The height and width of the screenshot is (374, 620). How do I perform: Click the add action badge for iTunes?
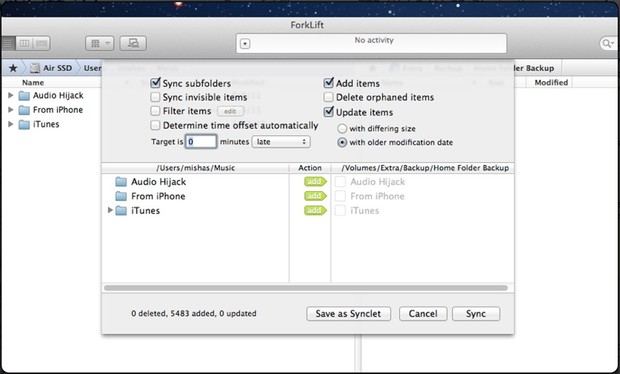click(315, 210)
